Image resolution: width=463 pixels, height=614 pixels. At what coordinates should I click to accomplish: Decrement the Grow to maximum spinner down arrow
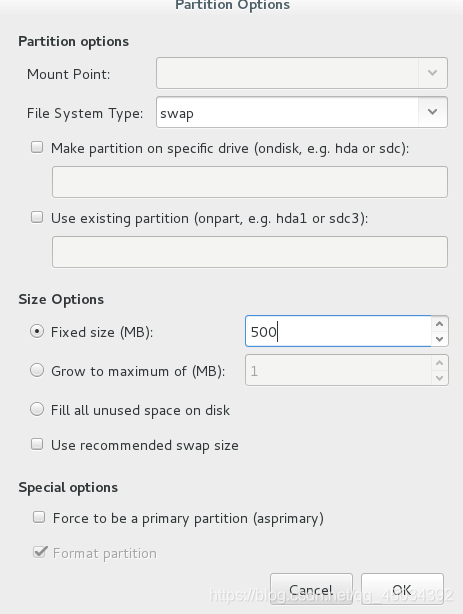pyautogui.click(x=439, y=378)
